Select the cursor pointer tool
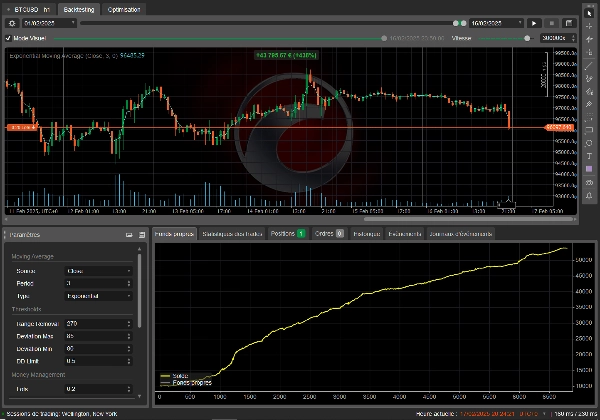Image resolution: width=600 pixels, height=420 pixels. [589, 13]
